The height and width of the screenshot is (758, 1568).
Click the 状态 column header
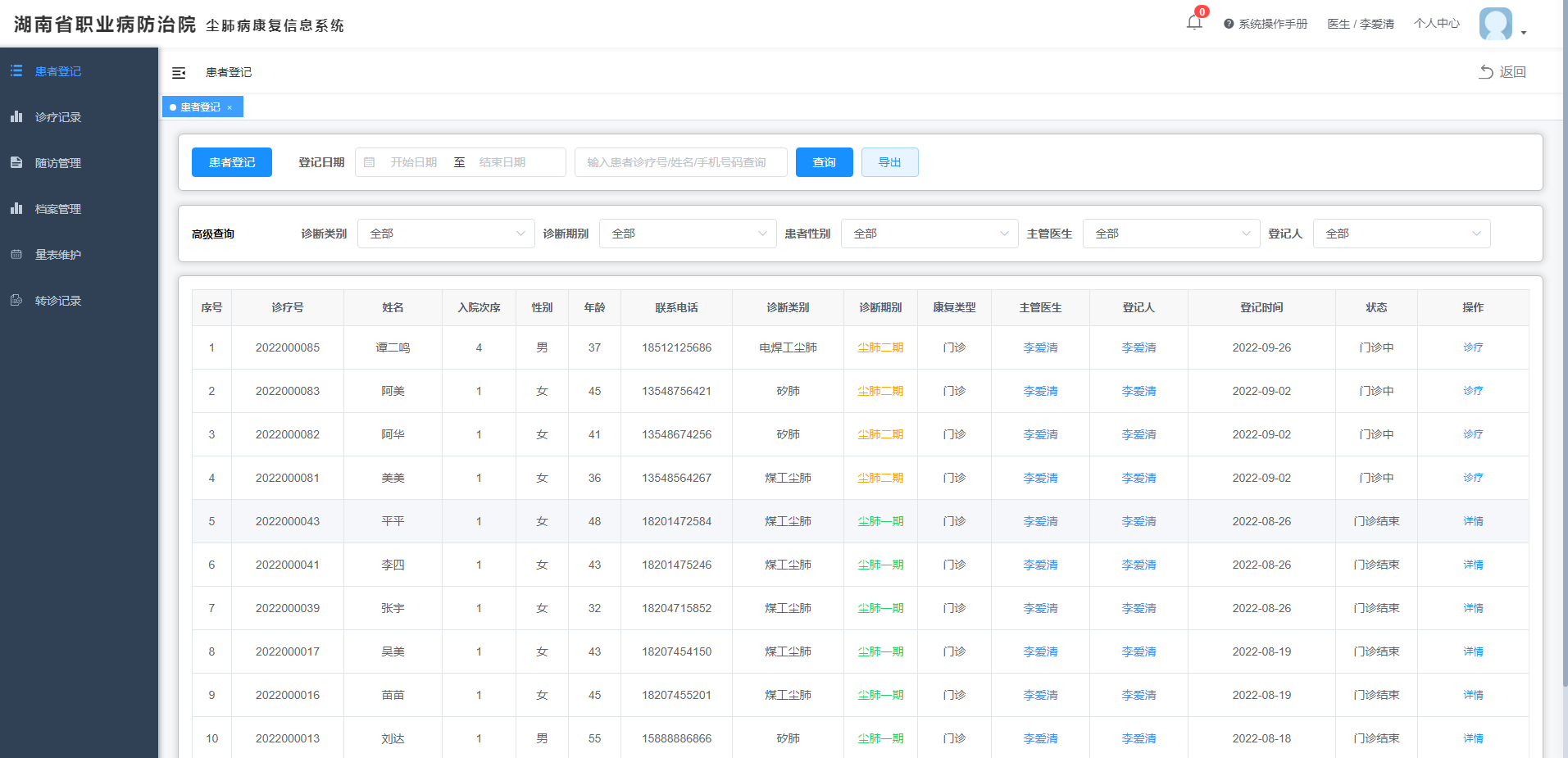coord(1376,307)
